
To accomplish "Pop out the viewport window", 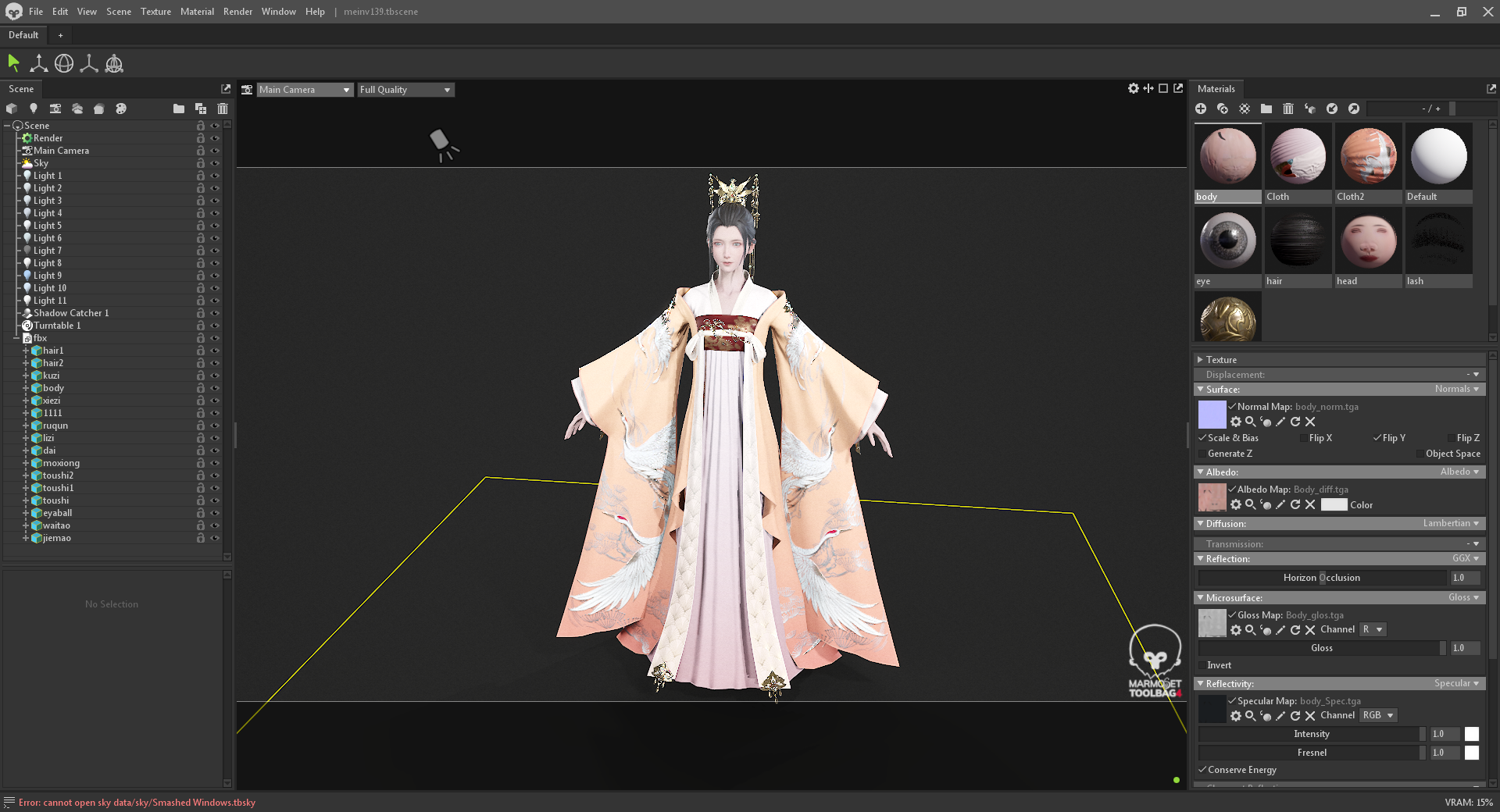I will (x=1178, y=89).
